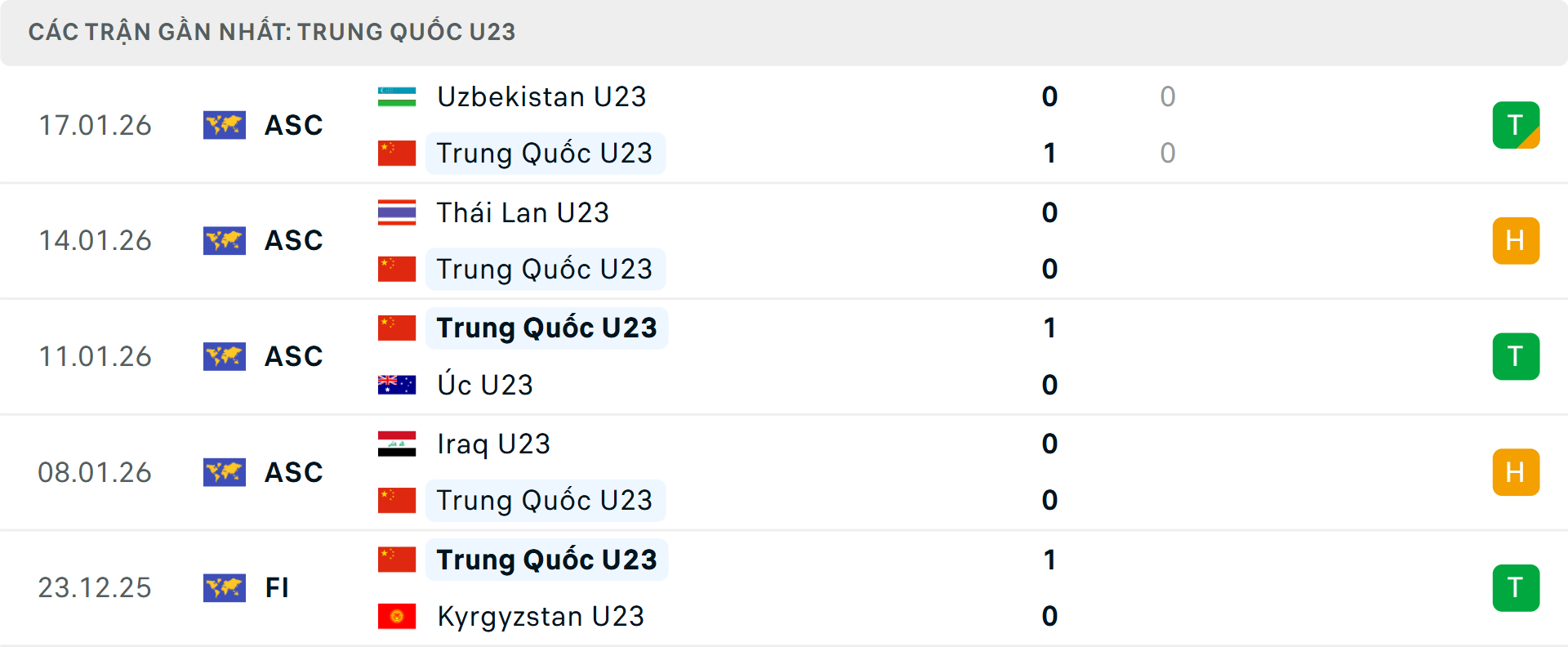Click the ASC competition label on 14.01.26
Image resolution: width=1568 pixels, height=647 pixels.
[293, 240]
